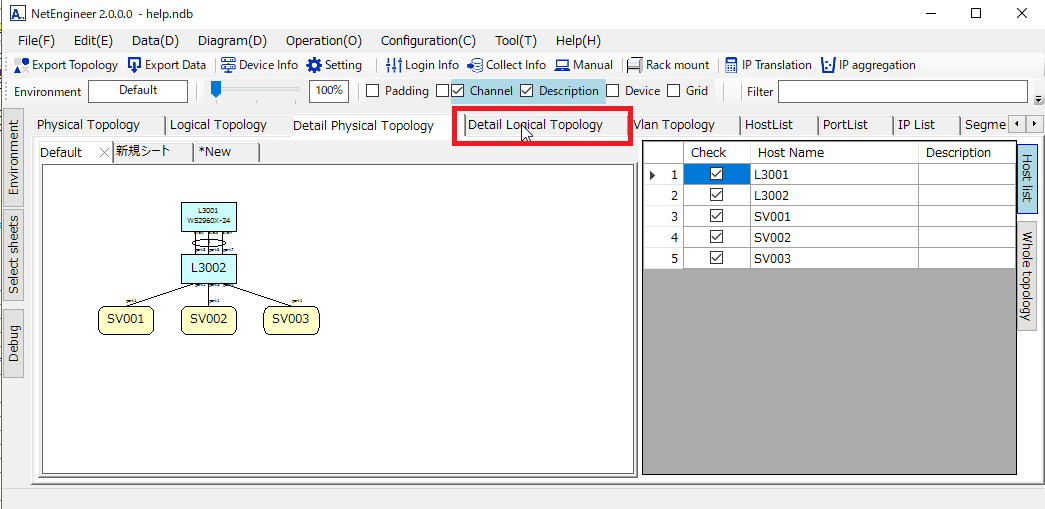Click the Collect Info icon
Viewport: 1045px width, 509px height.
[475, 65]
